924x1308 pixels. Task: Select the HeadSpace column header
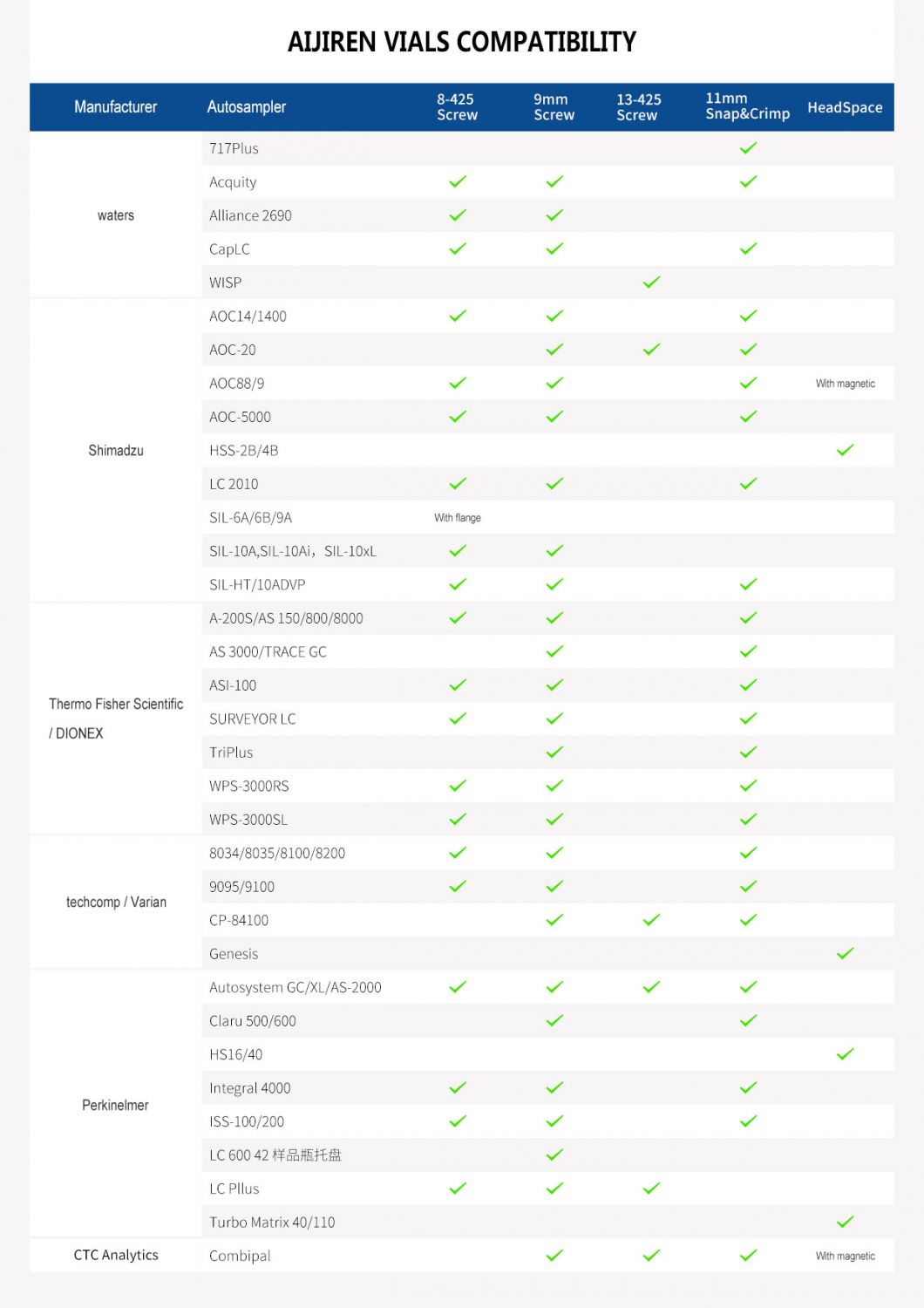coord(845,107)
